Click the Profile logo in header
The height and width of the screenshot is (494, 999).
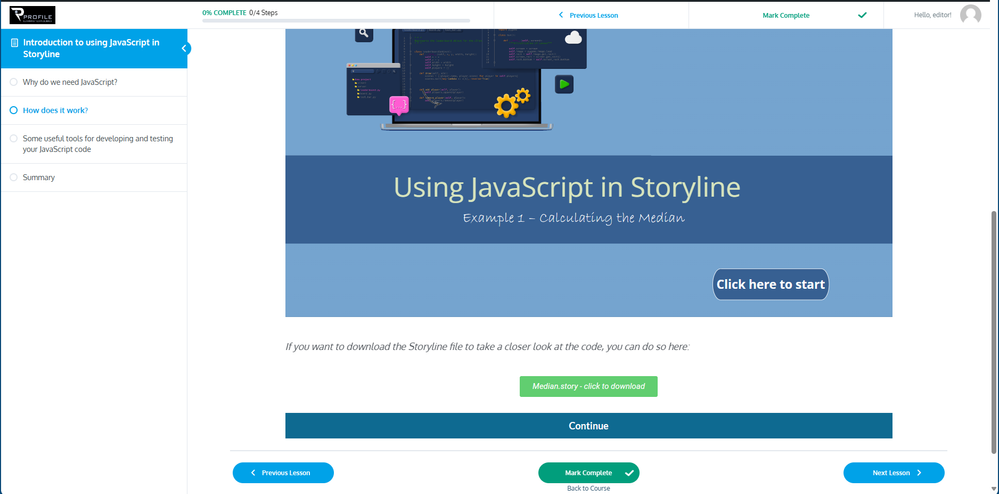click(31, 15)
